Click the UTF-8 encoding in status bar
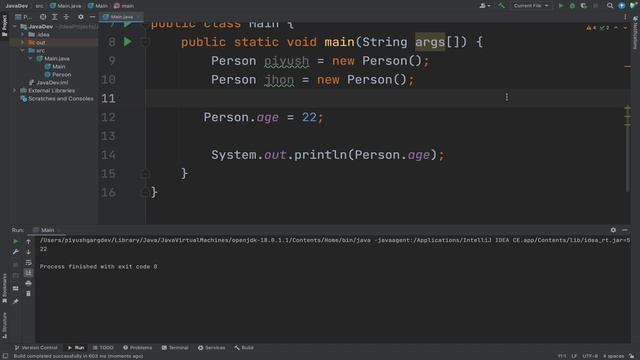The image size is (640, 360). pos(590,356)
